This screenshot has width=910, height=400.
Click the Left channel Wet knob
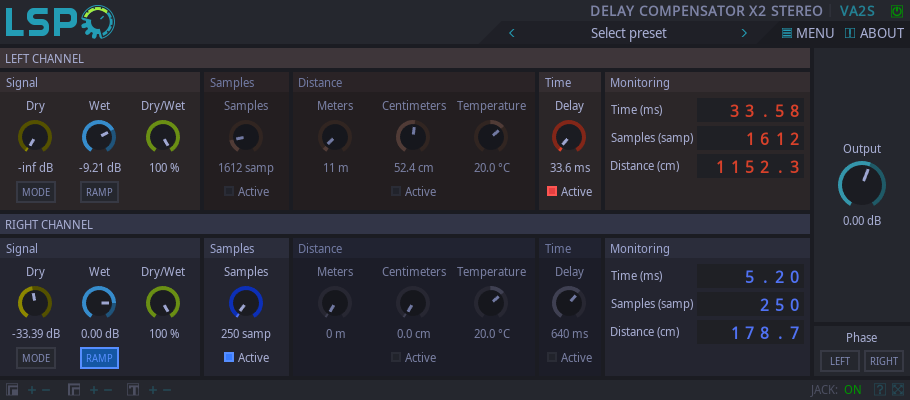coord(98,137)
